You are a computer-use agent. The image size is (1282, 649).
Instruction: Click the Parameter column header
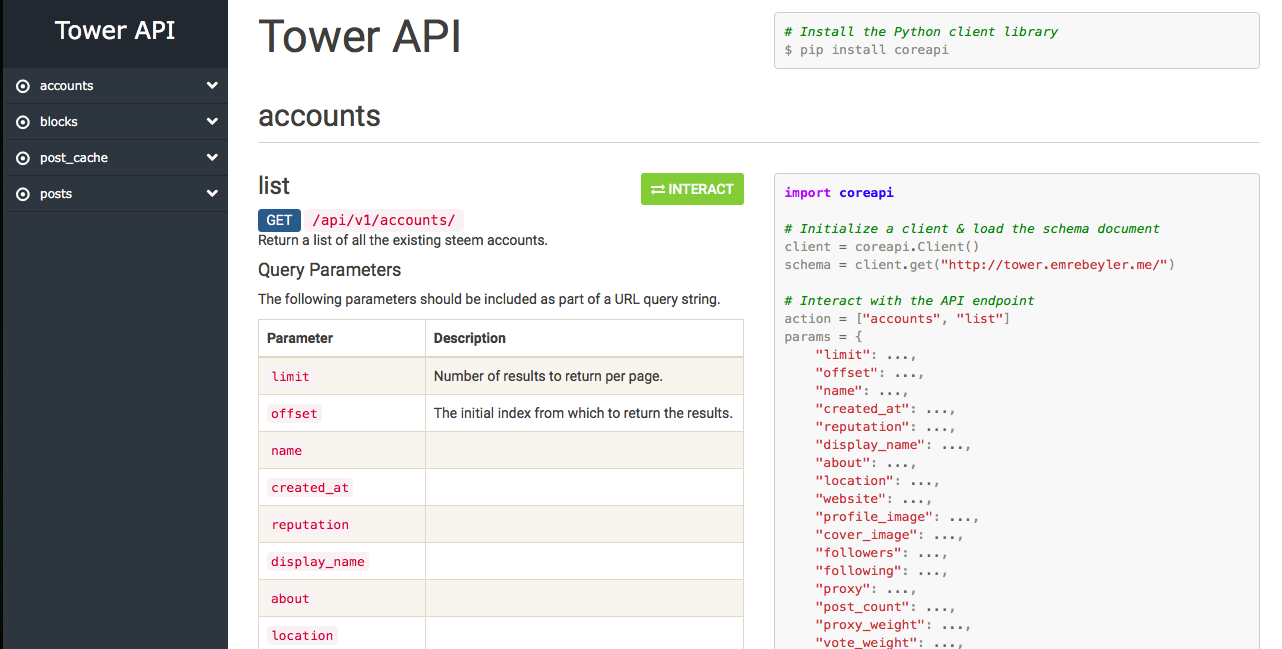[342, 338]
